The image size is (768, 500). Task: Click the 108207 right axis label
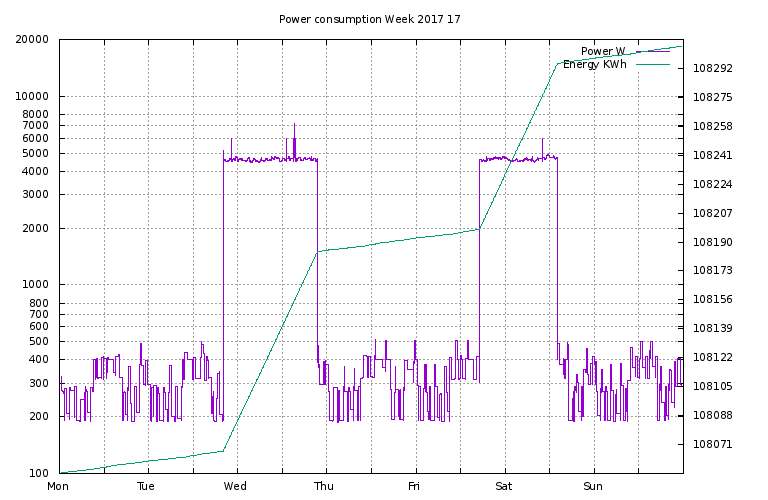(x=713, y=213)
